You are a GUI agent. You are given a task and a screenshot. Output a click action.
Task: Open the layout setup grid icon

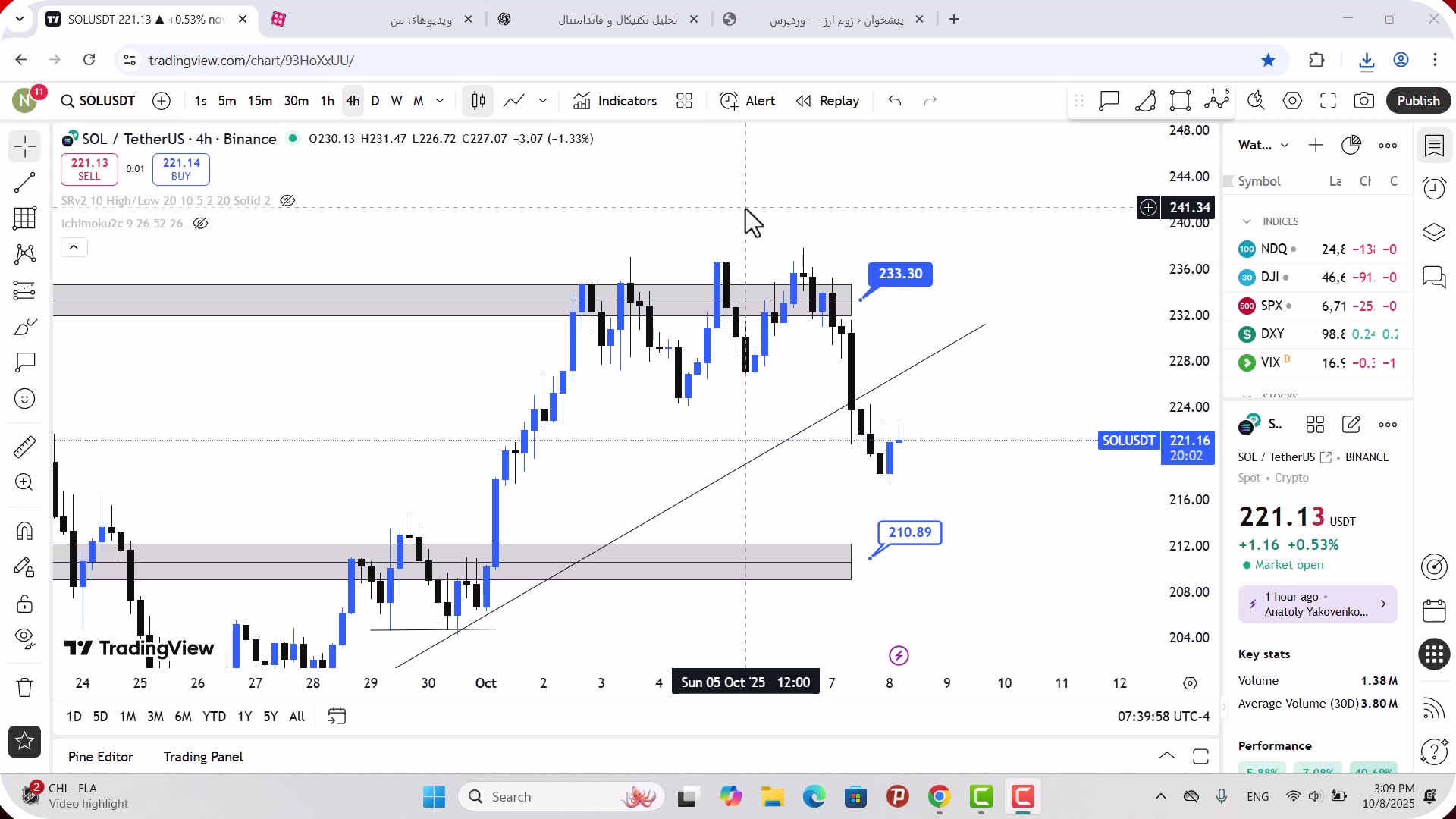(x=685, y=101)
